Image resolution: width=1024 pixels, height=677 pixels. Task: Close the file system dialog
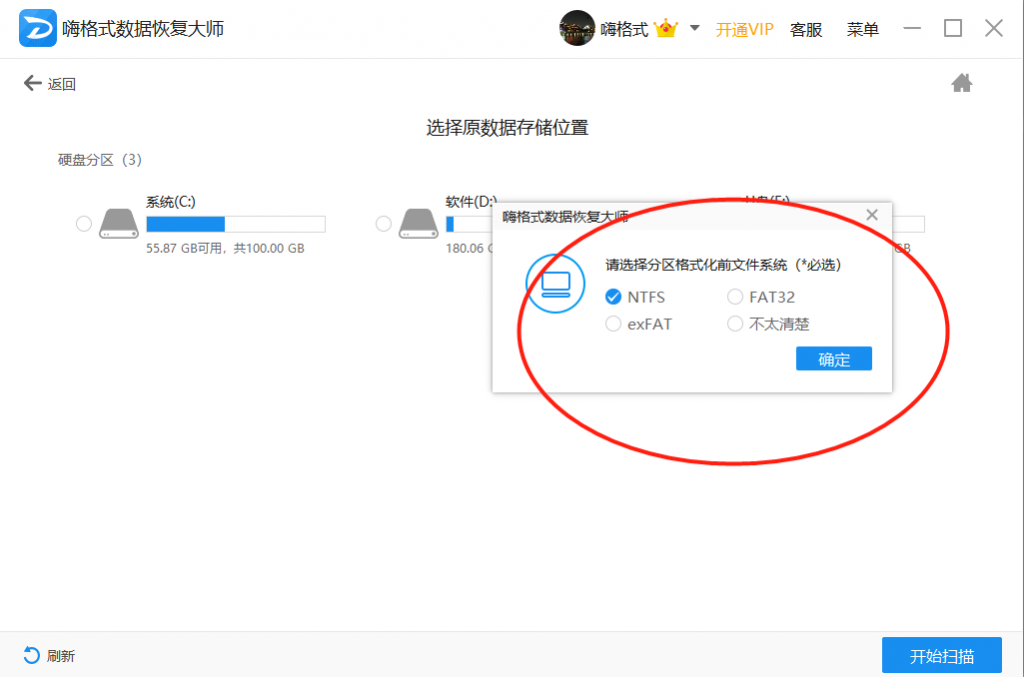(872, 215)
